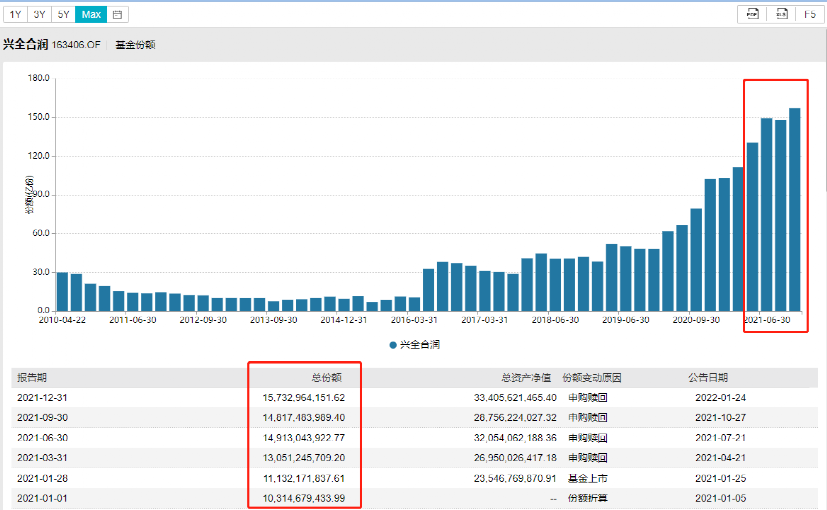
Task: Click the XLS export icon
Action: click(781, 14)
